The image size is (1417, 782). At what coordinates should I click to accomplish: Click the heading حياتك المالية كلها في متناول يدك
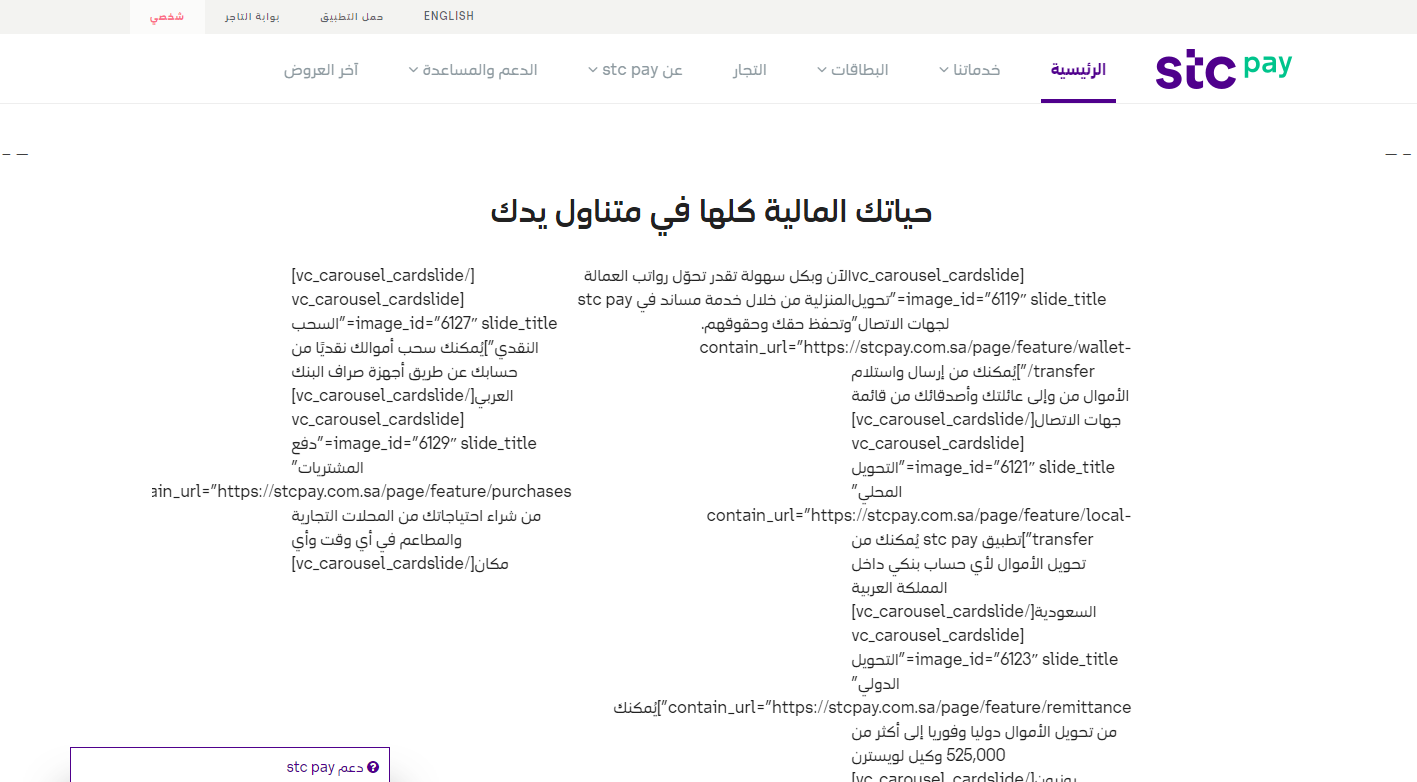711,212
